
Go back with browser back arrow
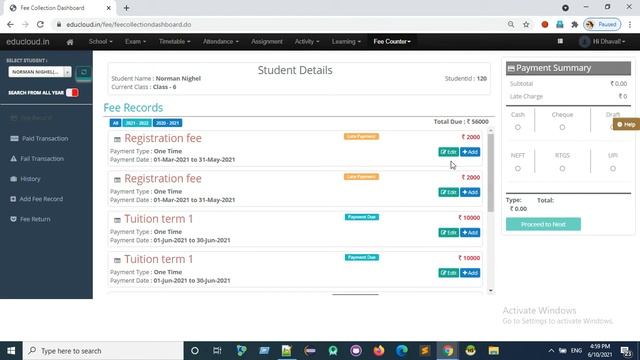click(x=11, y=24)
